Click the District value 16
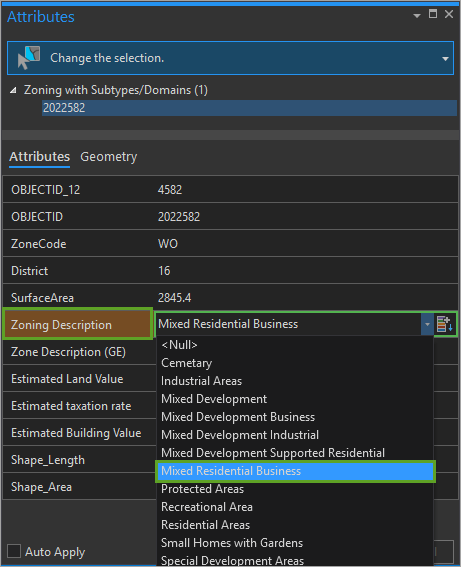Screen dimensions: 461x567 click(164, 271)
